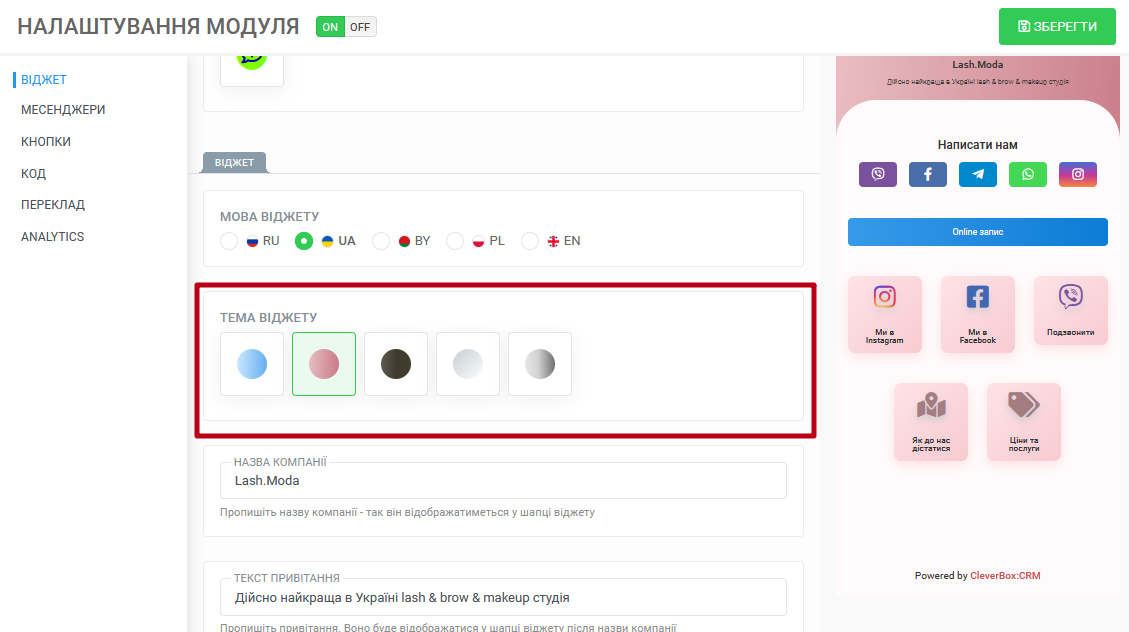
Task: Select EN widget language radio button
Action: (530, 241)
